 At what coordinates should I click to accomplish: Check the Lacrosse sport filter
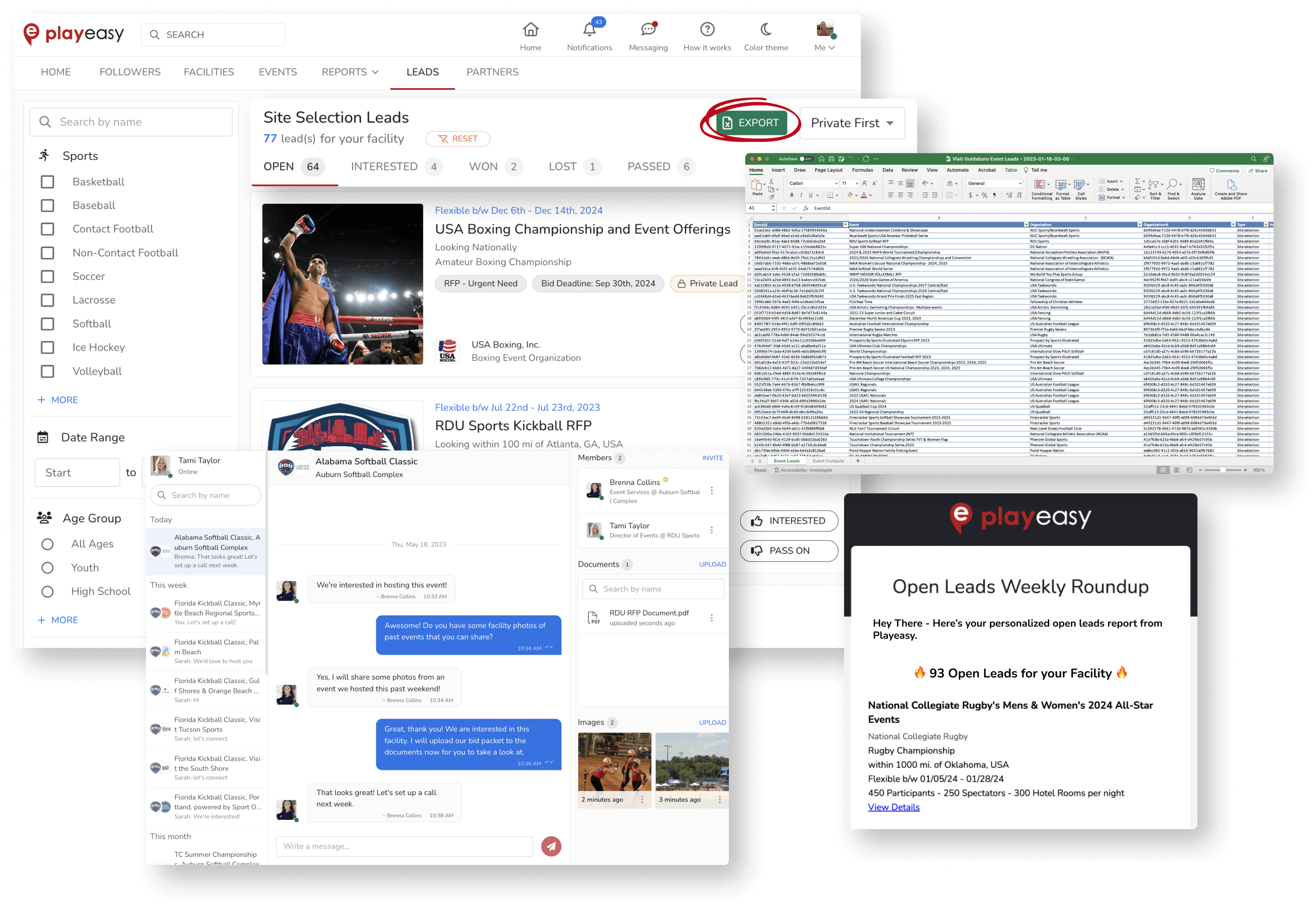pos(48,300)
